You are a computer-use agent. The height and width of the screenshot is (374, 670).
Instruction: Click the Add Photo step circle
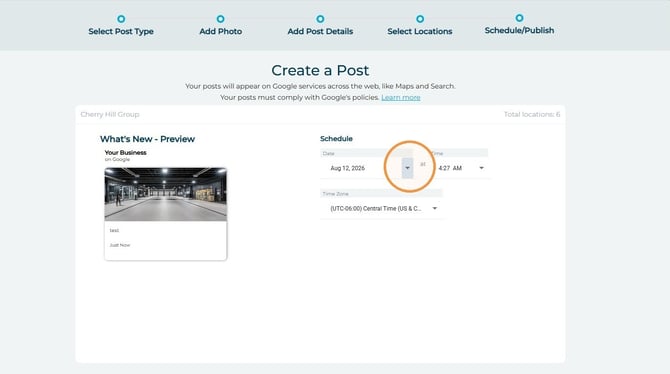coord(220,19)
